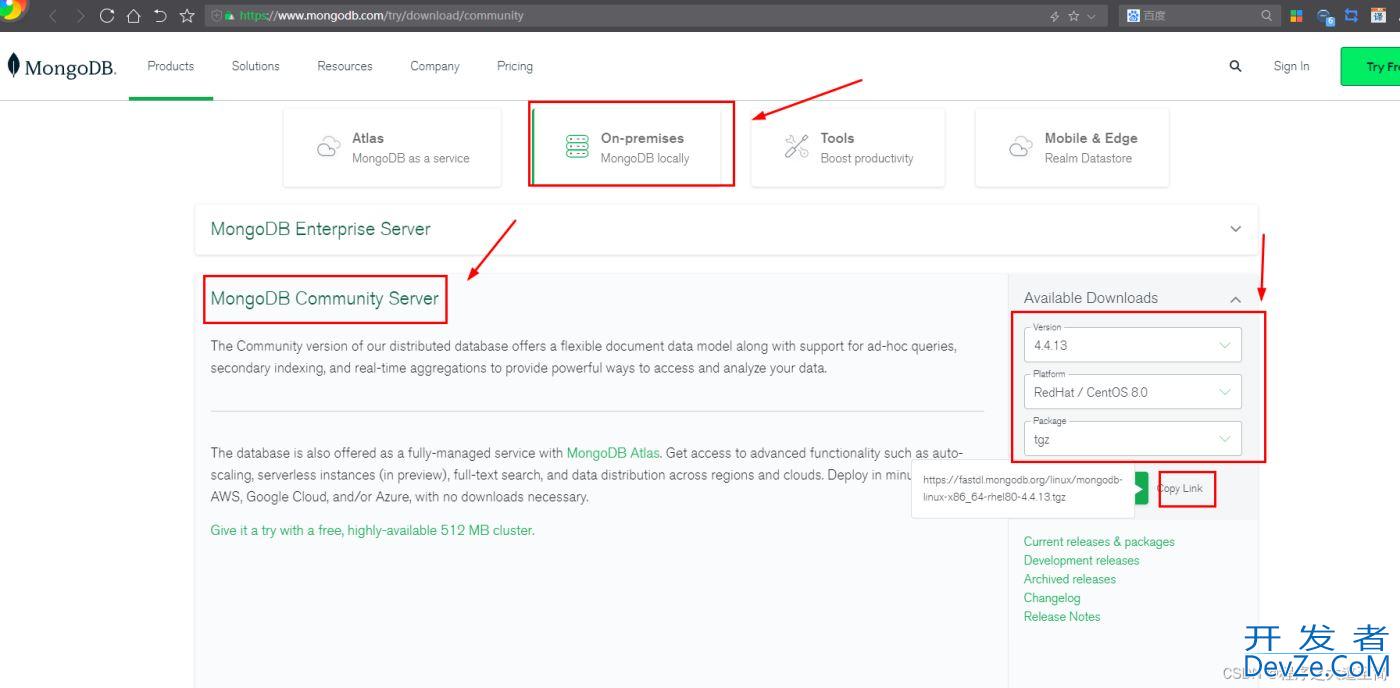This screenshot has width=1400, height=688.
Task: Bookmark page using star inside the address bar
Action: (x=1074, y=16)
